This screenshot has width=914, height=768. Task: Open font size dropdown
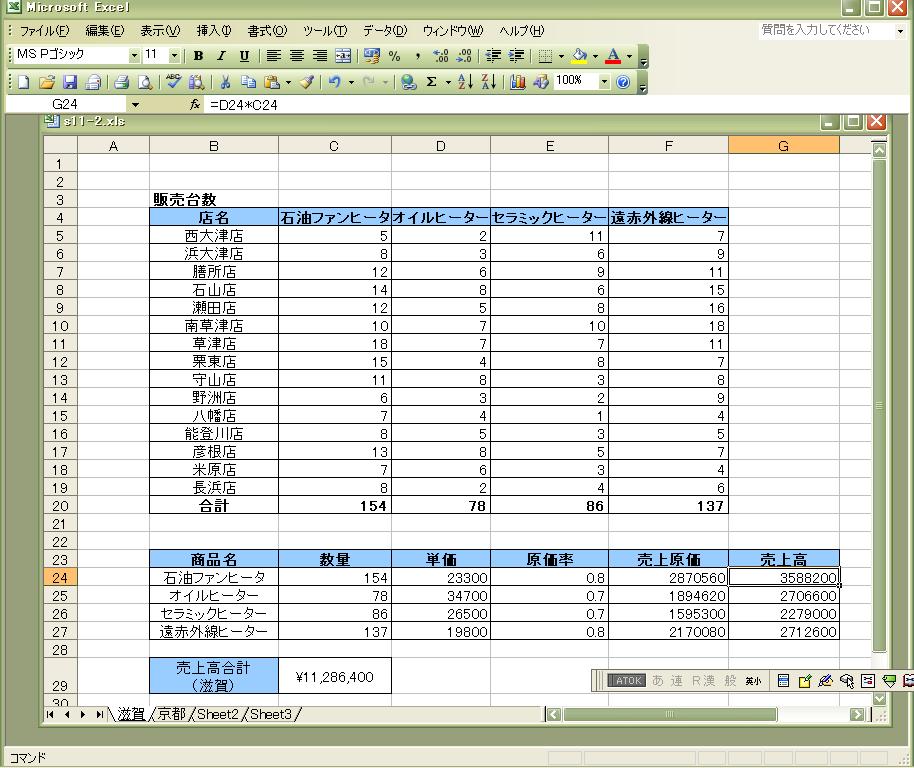pyautogui.click(x=174, y=56)
